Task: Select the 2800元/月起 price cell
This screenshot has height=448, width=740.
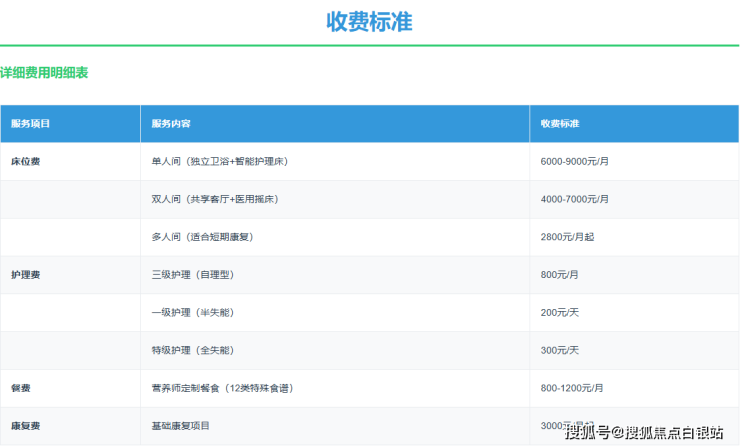Action: [x=568, y=237]
